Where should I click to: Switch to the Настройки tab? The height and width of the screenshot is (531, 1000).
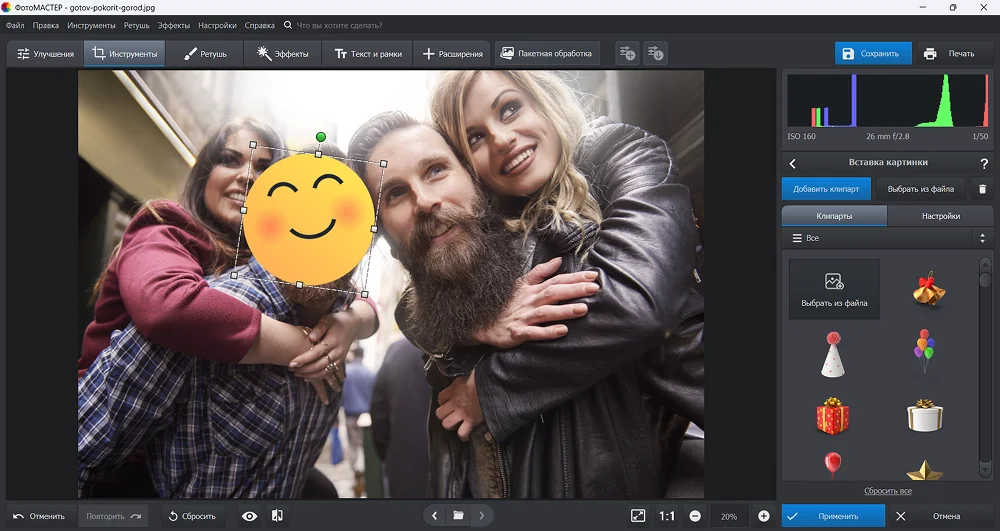coord(940,215)
